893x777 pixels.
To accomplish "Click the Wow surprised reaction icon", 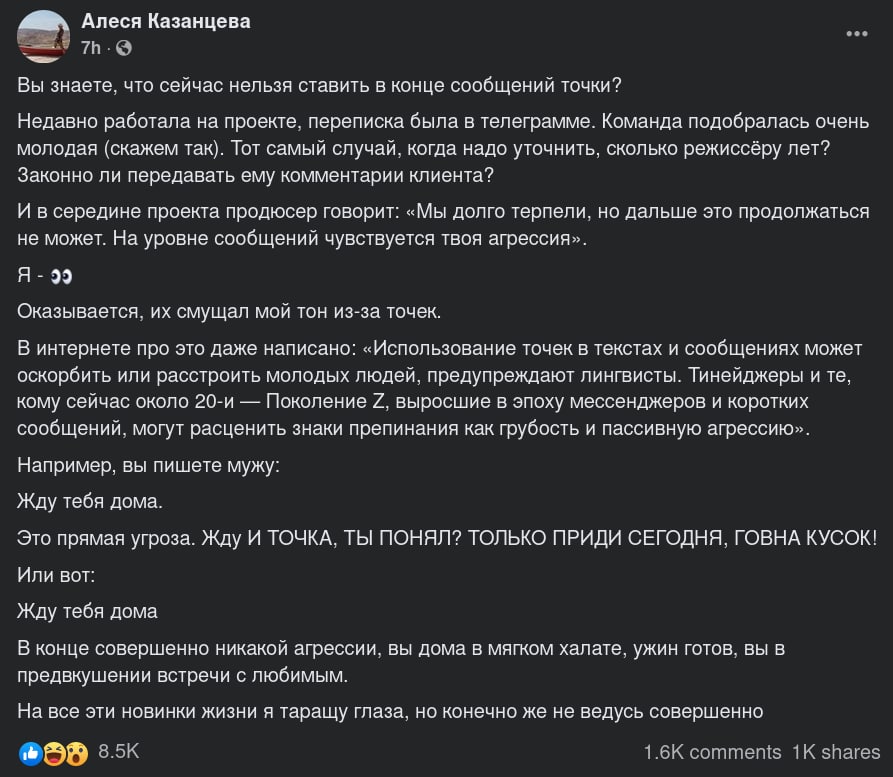I will click(x=76, y=752).
